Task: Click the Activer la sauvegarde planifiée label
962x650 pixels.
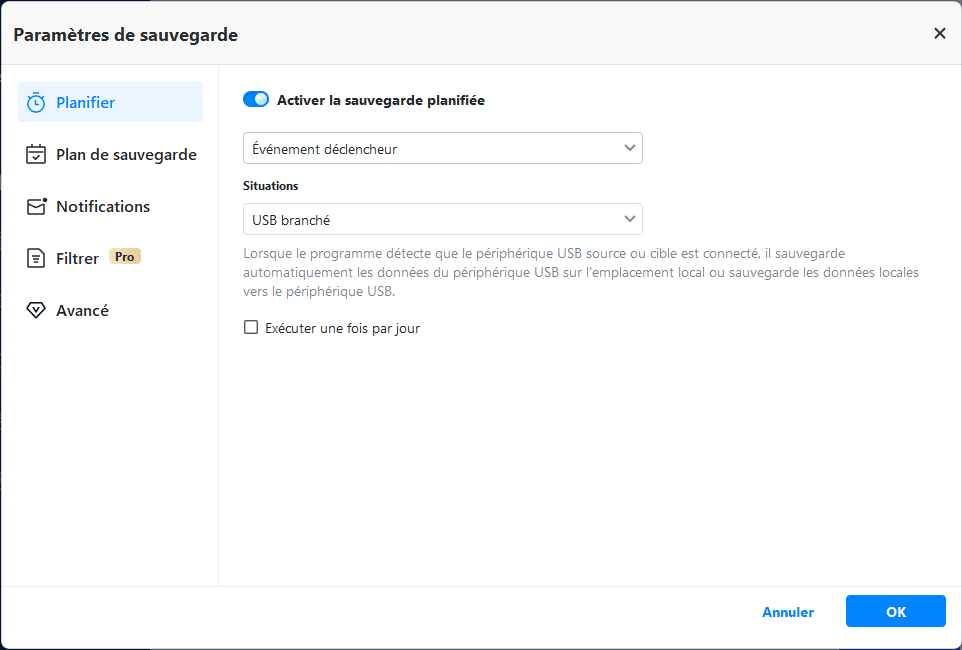Action: (381, 100)
